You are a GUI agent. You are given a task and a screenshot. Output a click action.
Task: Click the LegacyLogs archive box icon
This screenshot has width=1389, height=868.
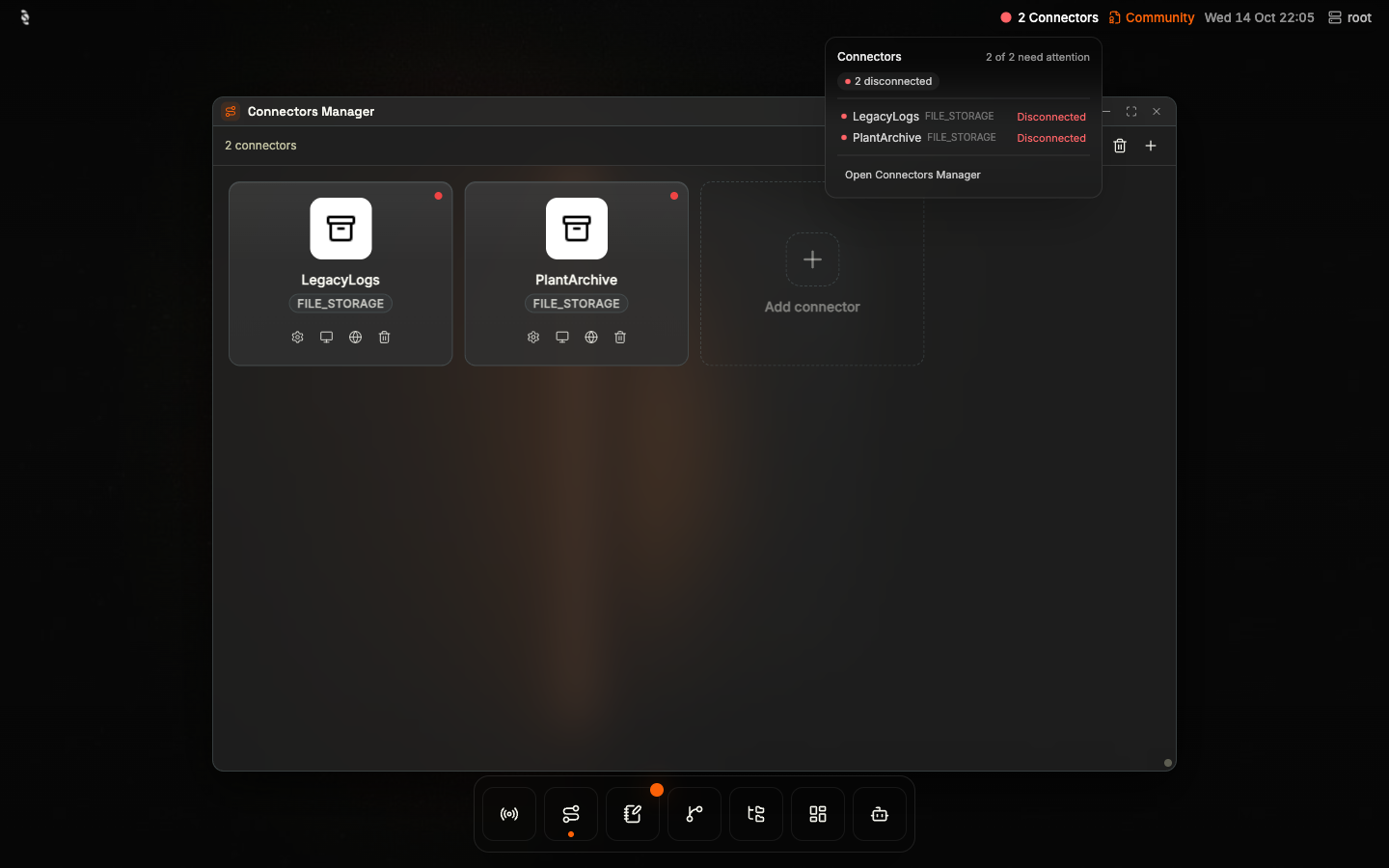click(340, 229)
